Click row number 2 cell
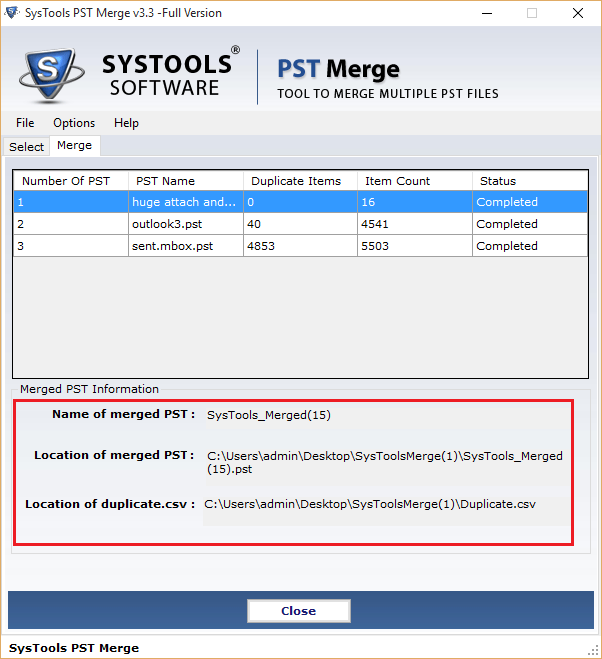Image resolution: width=602 pixels, height=659 pixels. point(71,224)
